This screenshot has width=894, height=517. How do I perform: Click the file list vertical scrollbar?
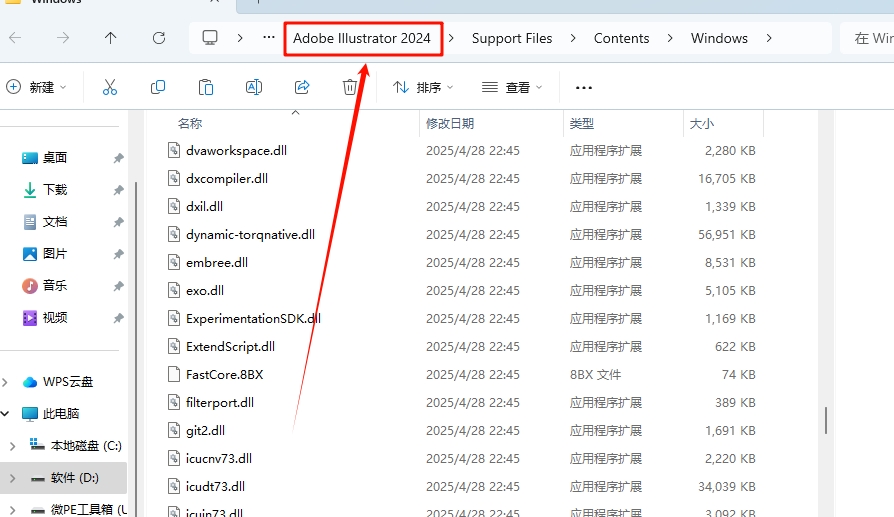[826, 420]
